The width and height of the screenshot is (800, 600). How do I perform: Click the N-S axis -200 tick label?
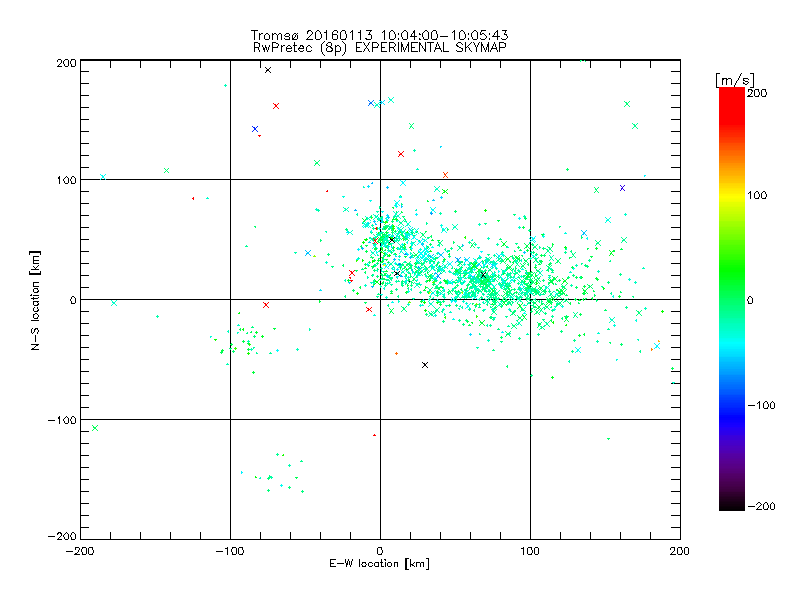point(62,536)
